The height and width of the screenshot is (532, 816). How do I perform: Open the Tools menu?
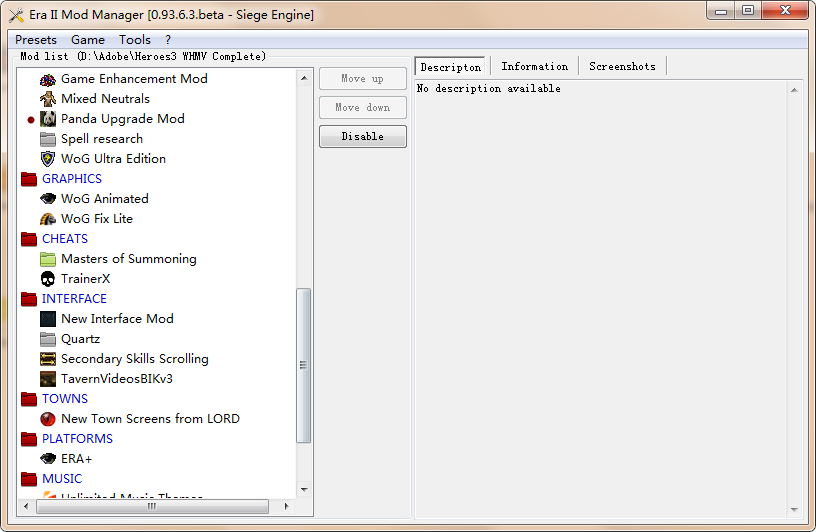(x=135, y=40)
